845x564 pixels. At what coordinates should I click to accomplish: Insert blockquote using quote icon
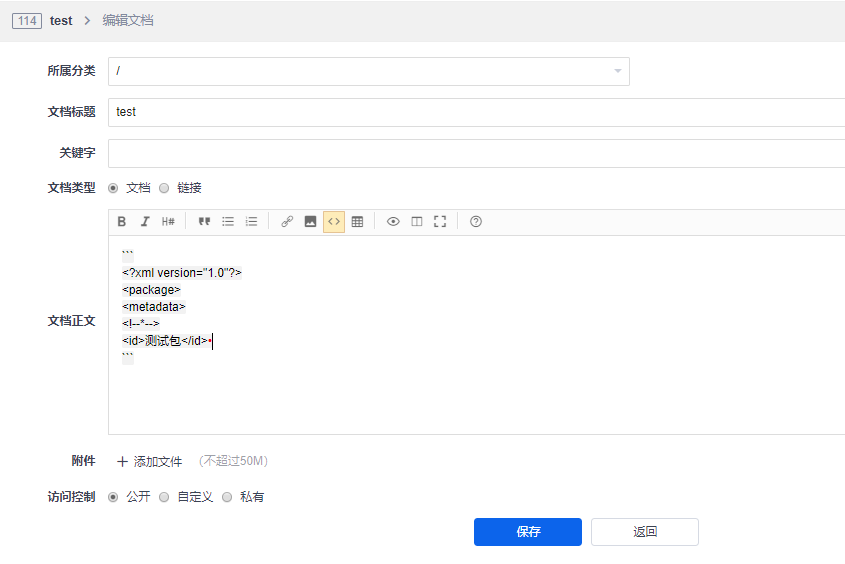coord(204,221)
